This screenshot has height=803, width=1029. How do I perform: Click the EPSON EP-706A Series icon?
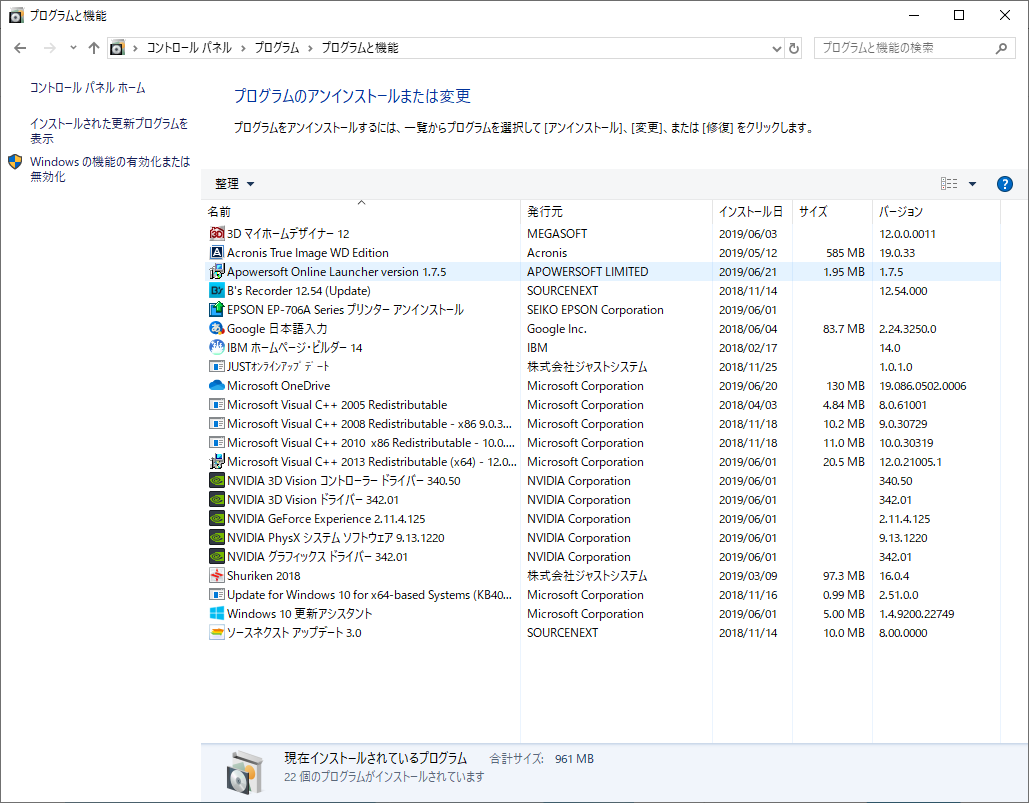click(217, 310)
